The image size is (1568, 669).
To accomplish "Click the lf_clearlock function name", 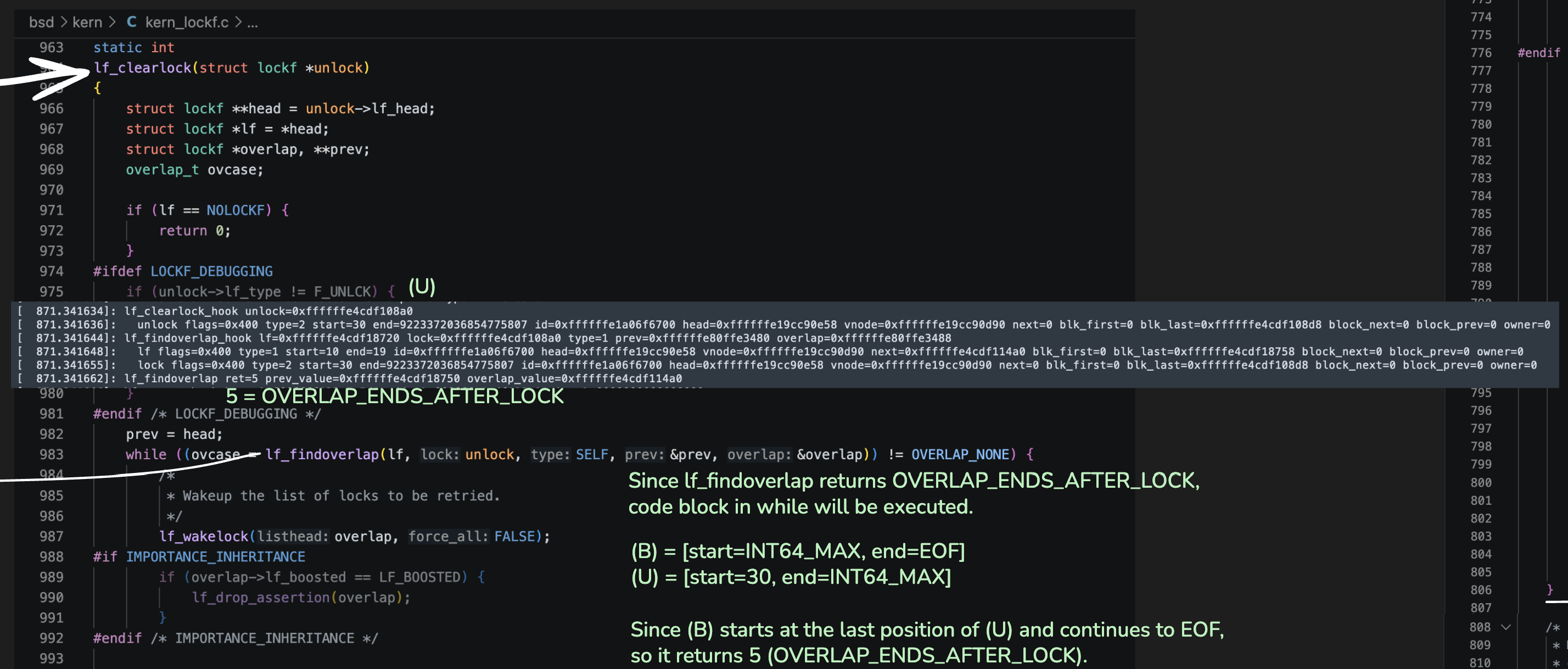I will [x=142, y=68].
